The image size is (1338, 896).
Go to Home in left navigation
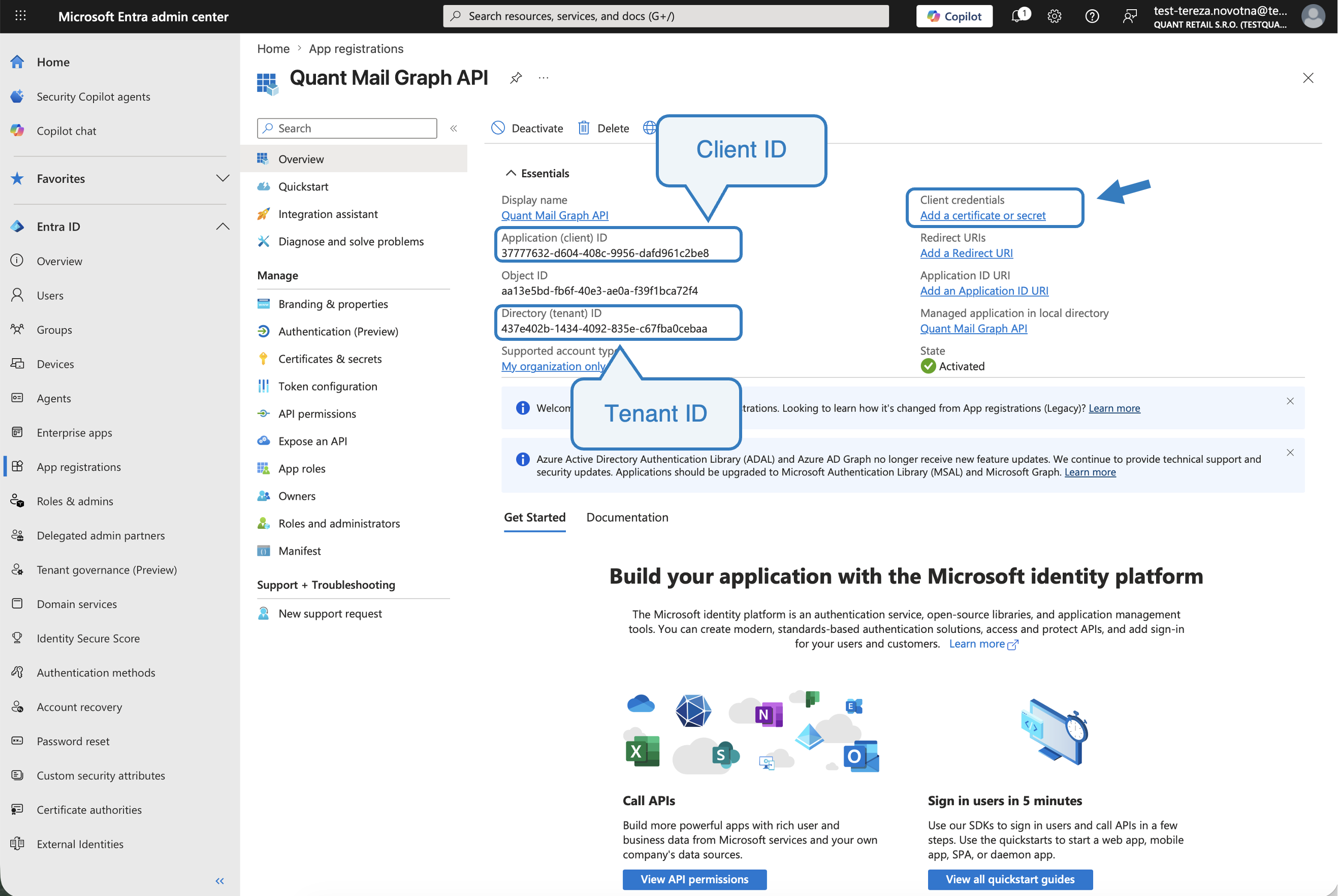[53, 62]
